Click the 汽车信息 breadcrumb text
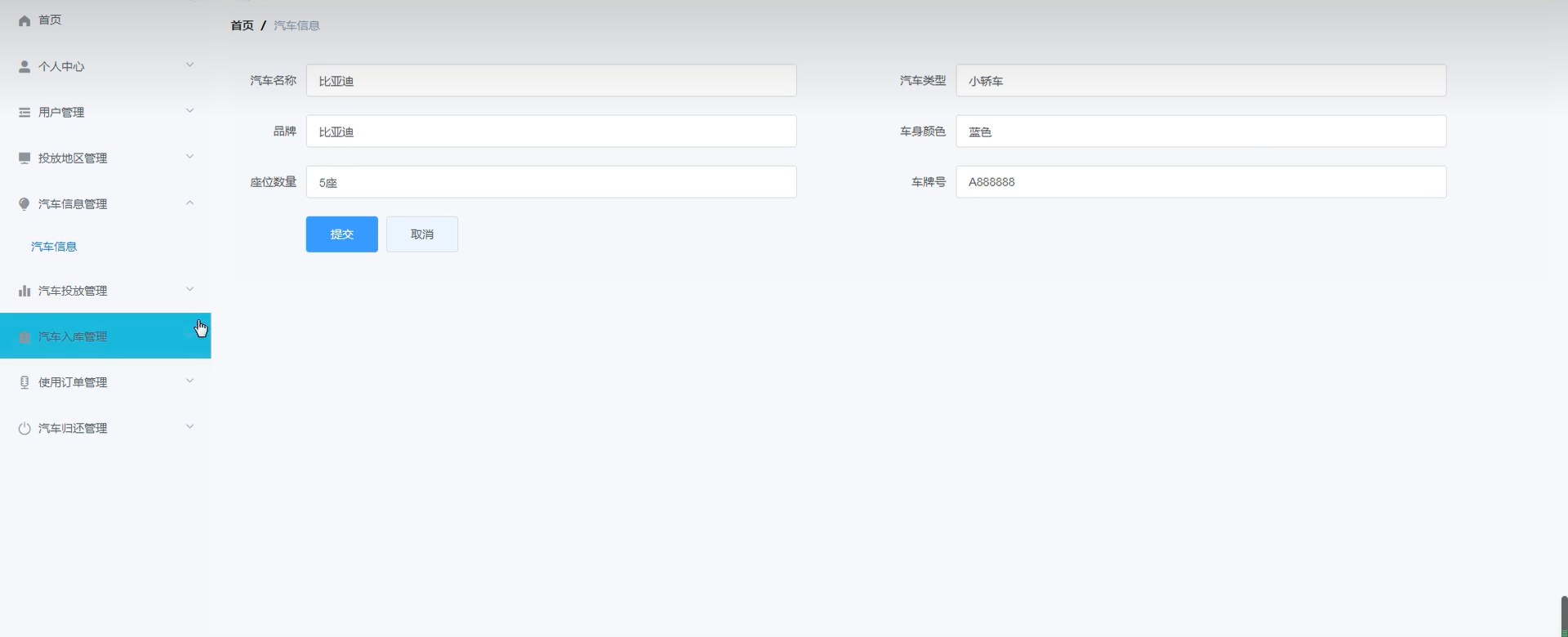This screenshot has width=1568, height=637. point(296,25)
